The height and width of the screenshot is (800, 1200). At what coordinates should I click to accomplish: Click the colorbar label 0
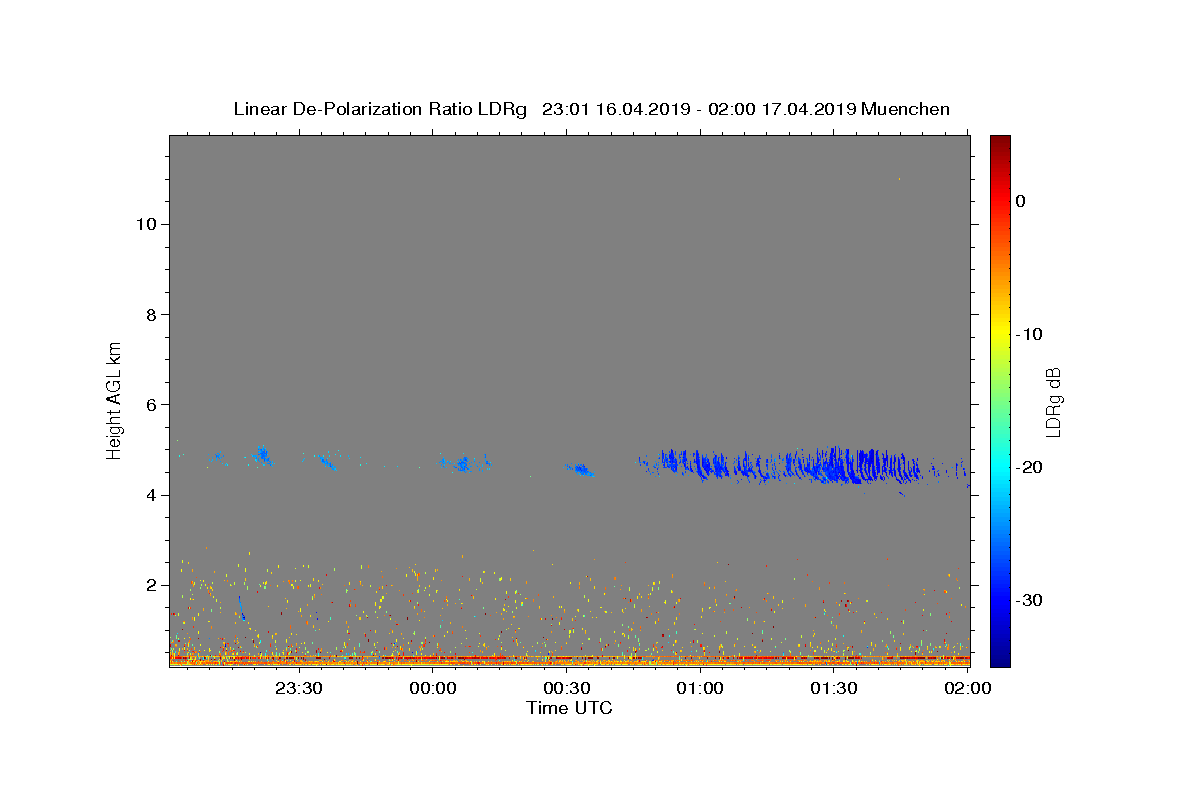(x=1021, y=201)
